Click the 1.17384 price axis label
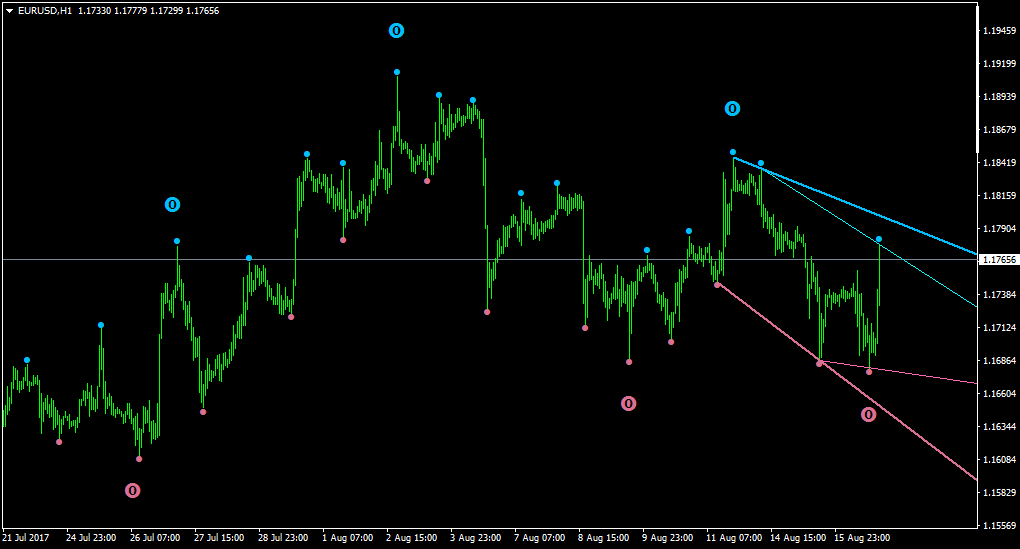1020x549 pixels. point(999,295)
